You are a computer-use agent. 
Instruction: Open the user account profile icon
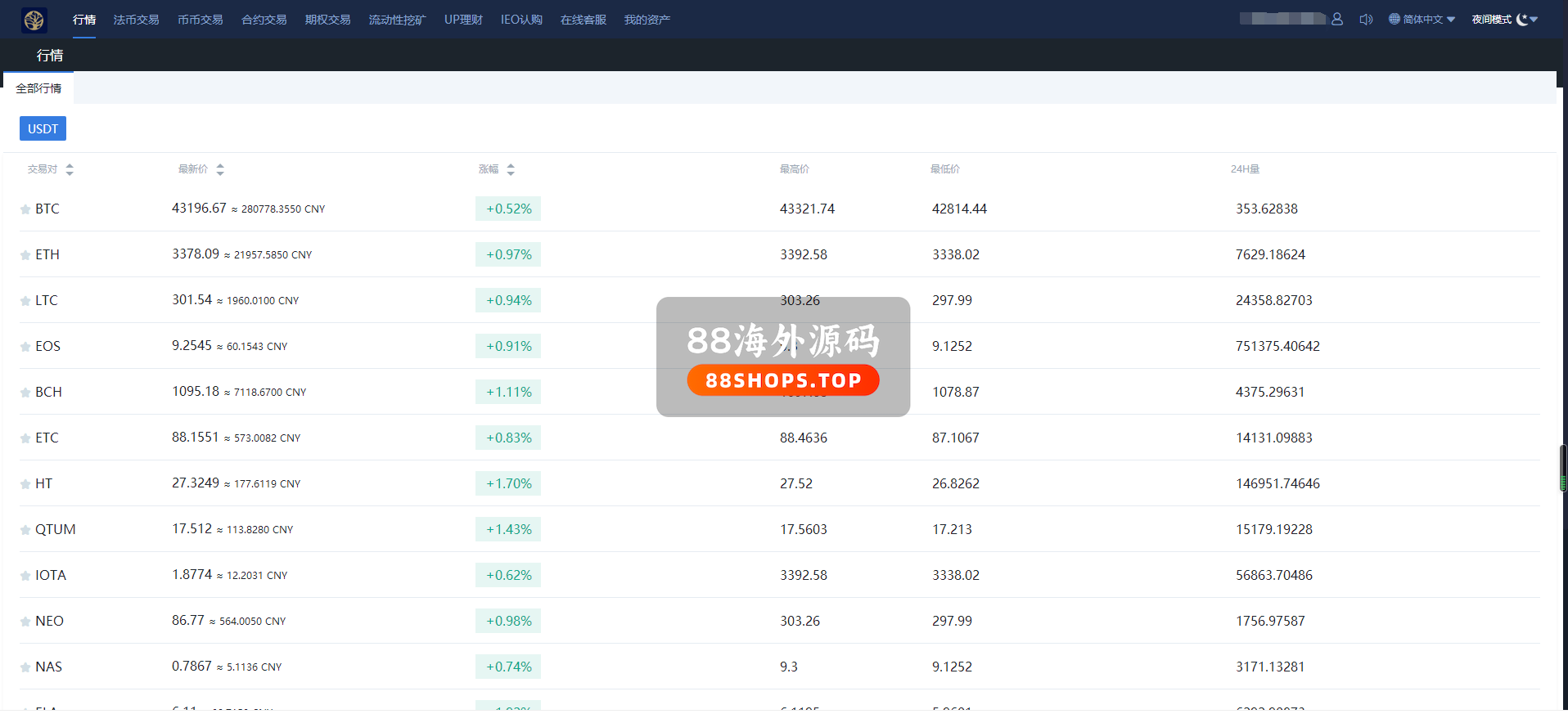click(x=1337, y=19)
